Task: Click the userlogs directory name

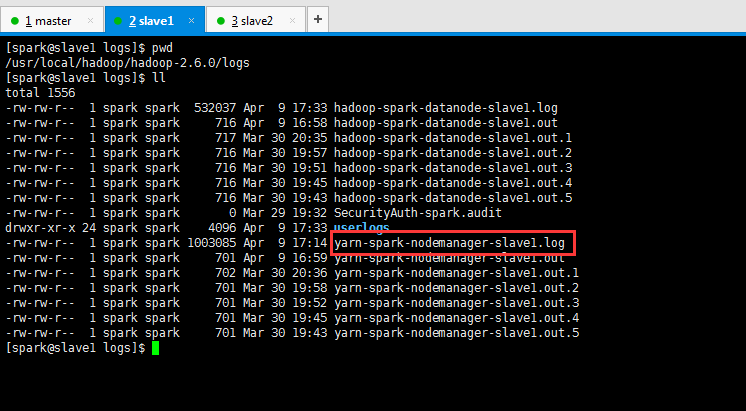Action: 362,228
